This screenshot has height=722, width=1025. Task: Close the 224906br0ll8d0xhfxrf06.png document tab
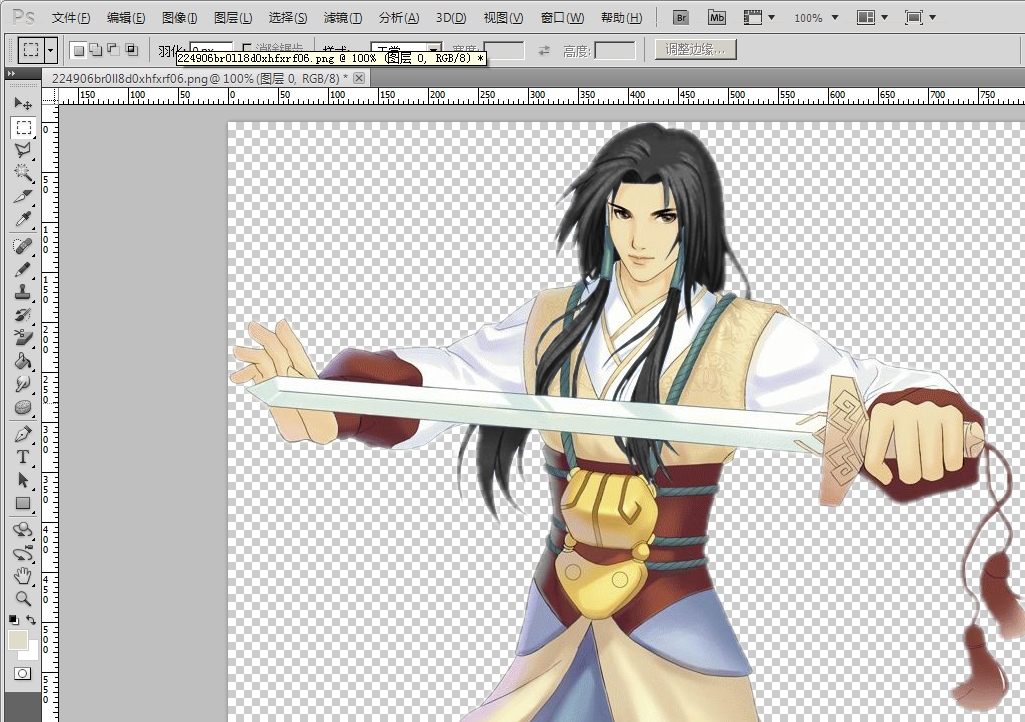[x=359, y=78]
